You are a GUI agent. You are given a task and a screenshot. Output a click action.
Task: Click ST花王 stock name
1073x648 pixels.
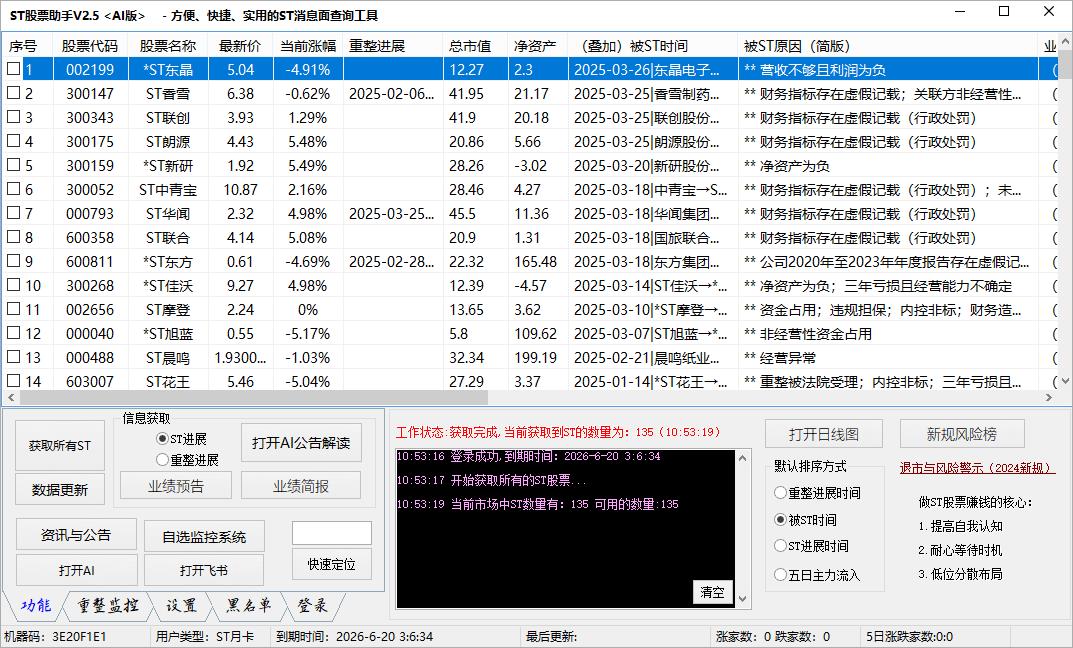pos(168,381)
